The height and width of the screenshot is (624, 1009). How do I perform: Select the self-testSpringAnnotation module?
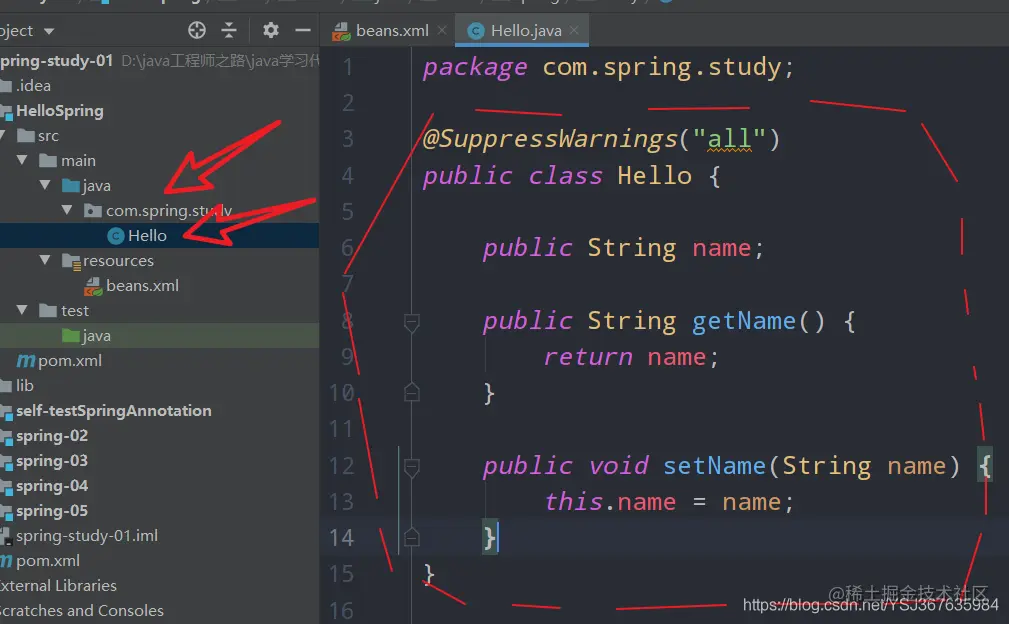(114, 410)
